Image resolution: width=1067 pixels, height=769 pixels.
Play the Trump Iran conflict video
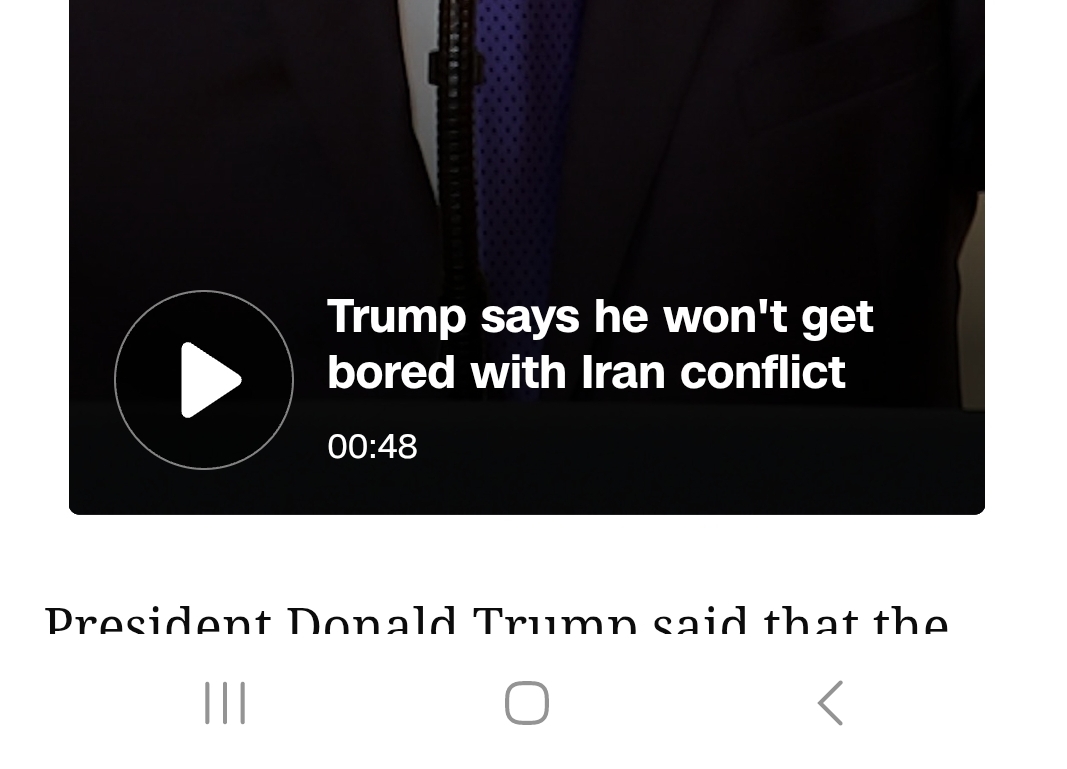pos(204,380)
